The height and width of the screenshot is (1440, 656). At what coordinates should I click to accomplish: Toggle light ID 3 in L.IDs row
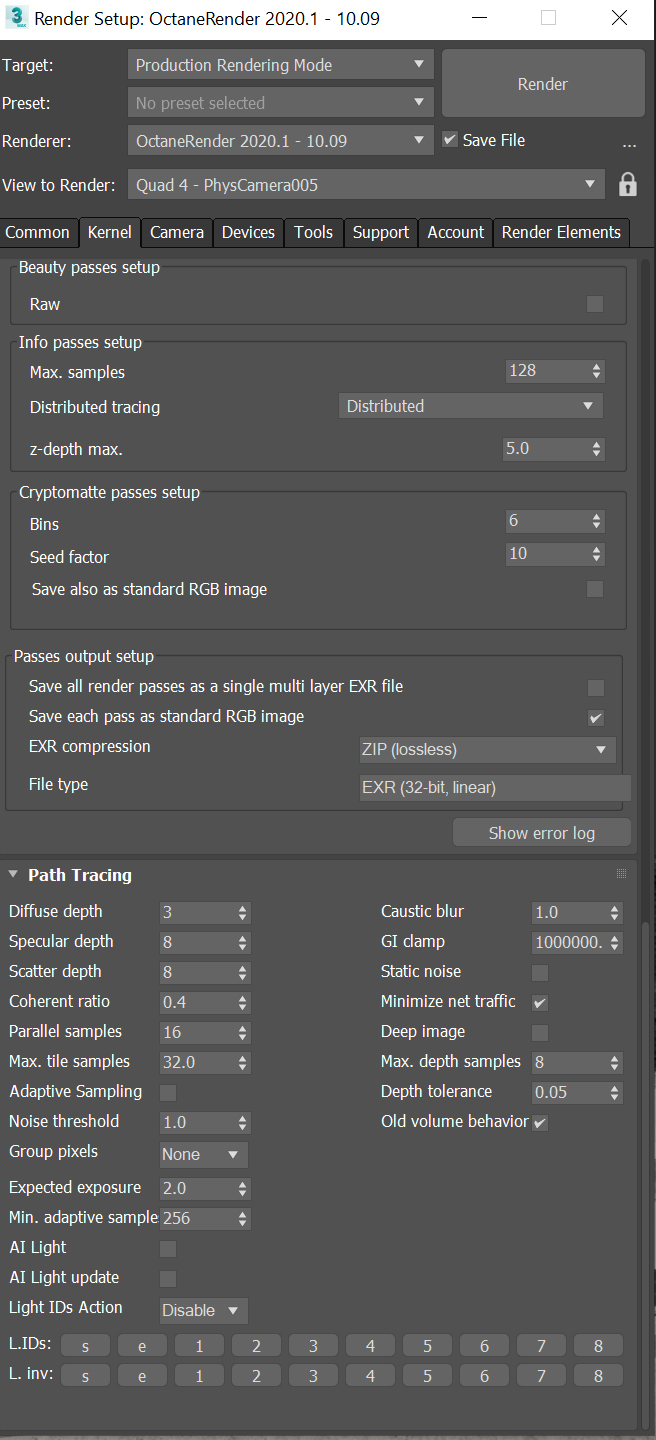pyautogui.click(x=313, y=1345)
